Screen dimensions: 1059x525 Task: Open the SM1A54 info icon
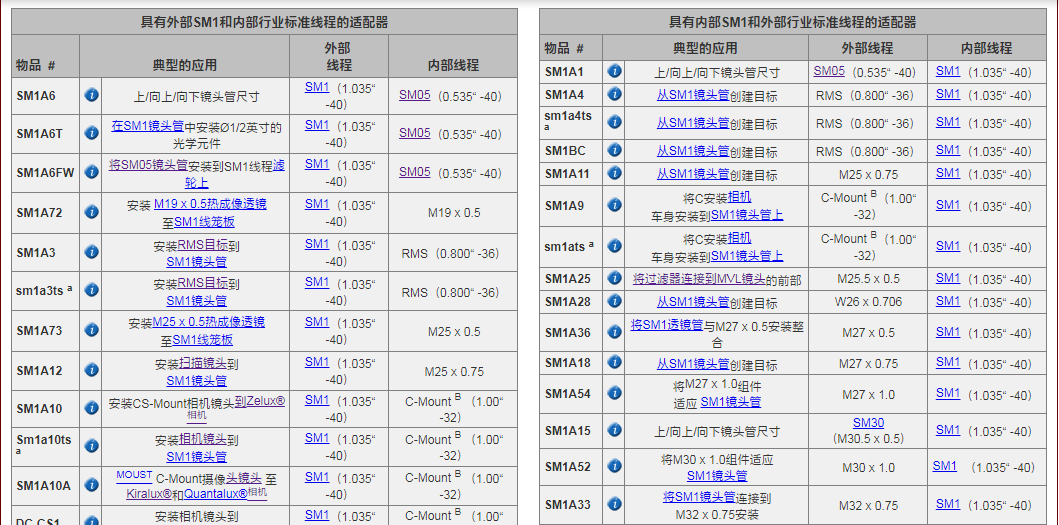pos(615,394)
